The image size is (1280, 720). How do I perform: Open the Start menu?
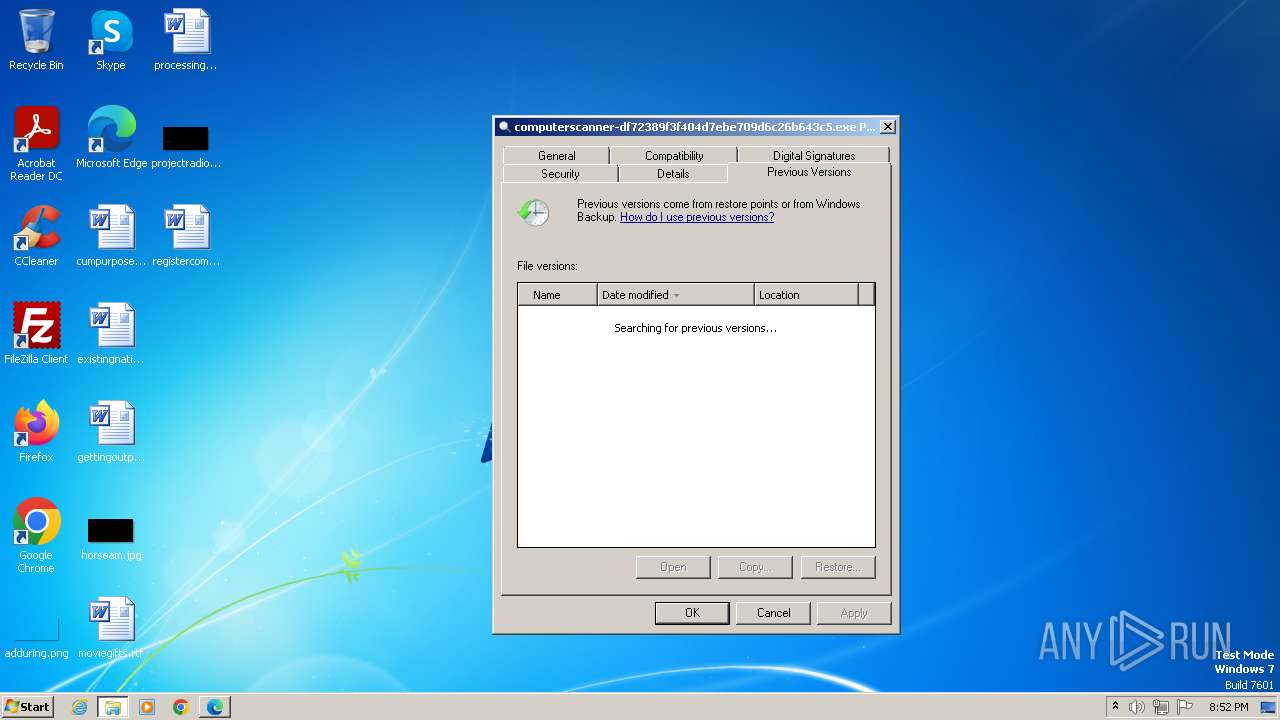[x=28, y=707]
